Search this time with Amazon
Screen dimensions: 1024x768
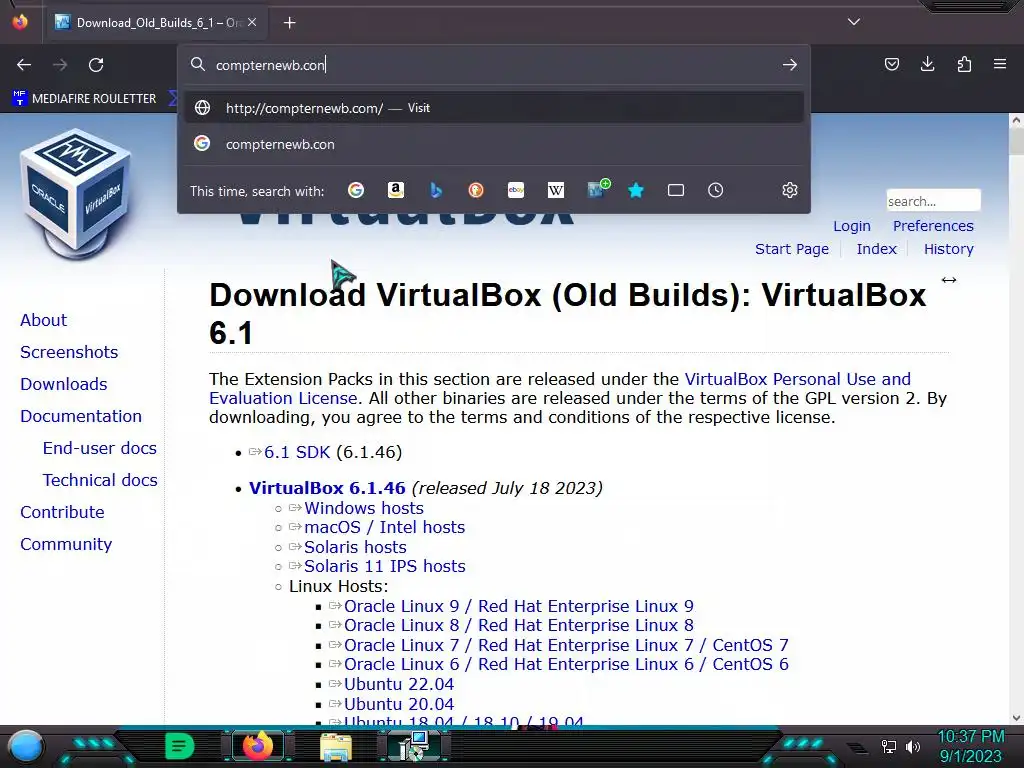(396, 190)
